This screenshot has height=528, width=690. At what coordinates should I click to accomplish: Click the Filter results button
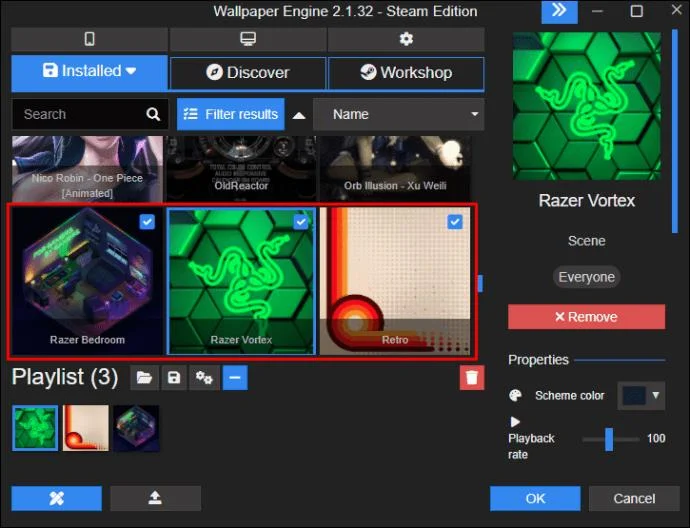231,114
